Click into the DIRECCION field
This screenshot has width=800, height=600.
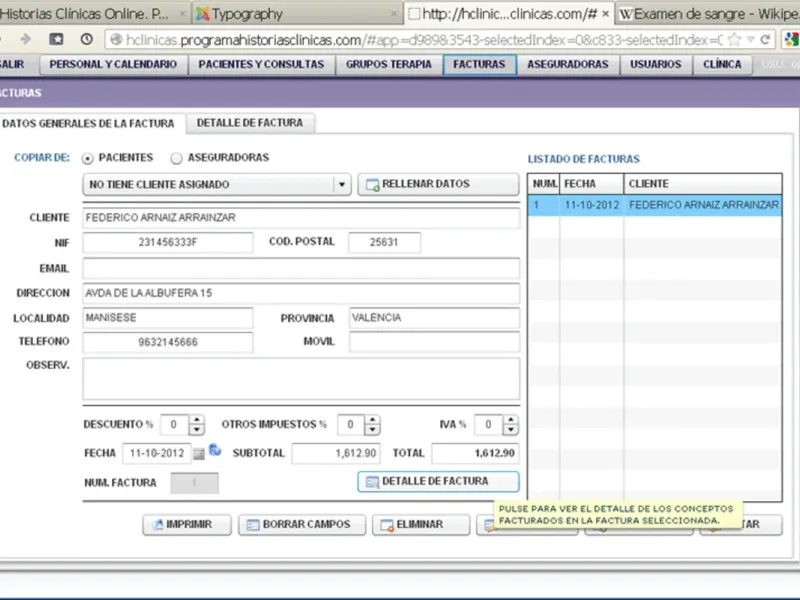pyautogui.click(x=301, y=293)
